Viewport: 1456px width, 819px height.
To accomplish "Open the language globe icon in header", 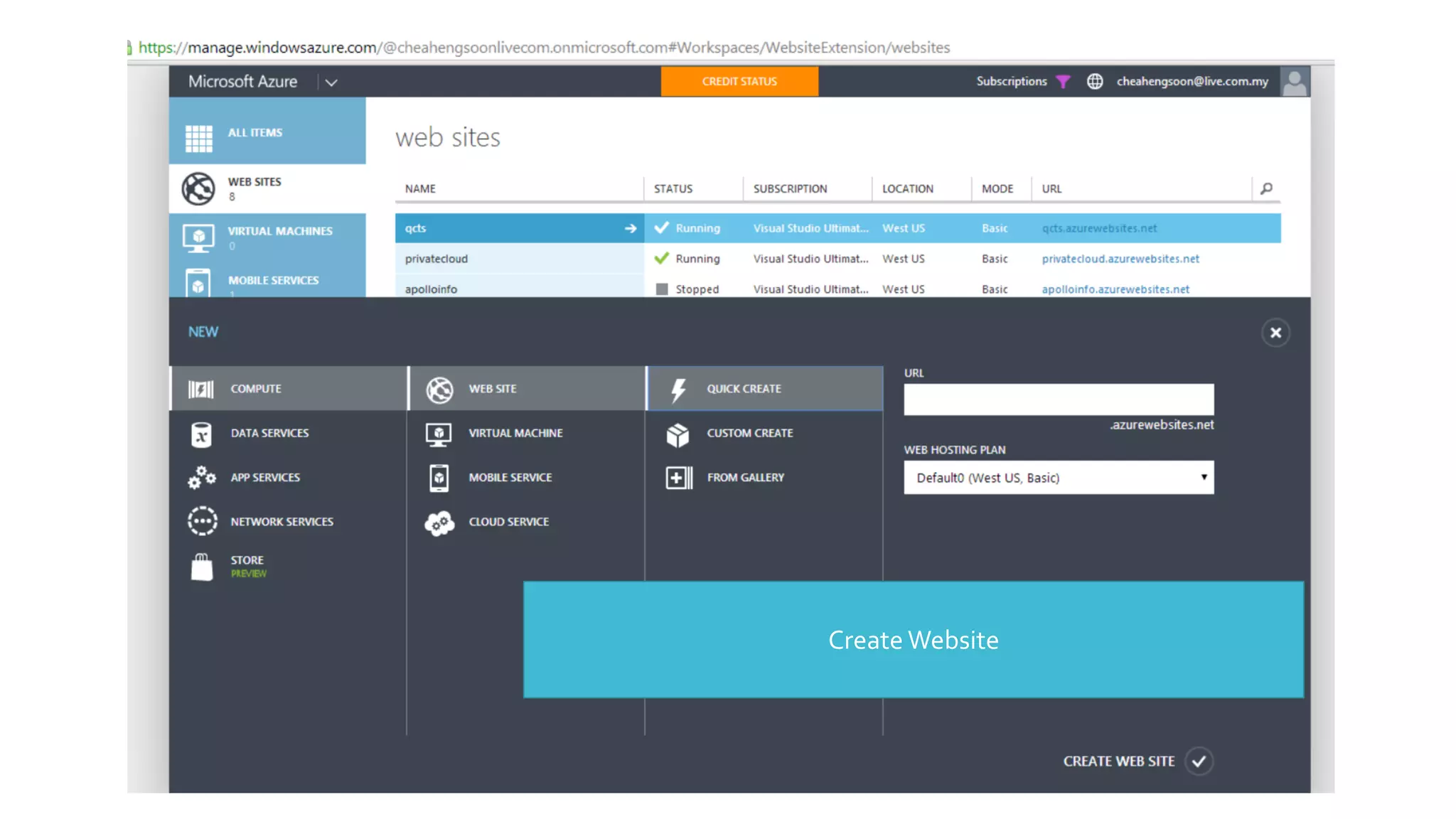I will click(x=1095, y=81).
